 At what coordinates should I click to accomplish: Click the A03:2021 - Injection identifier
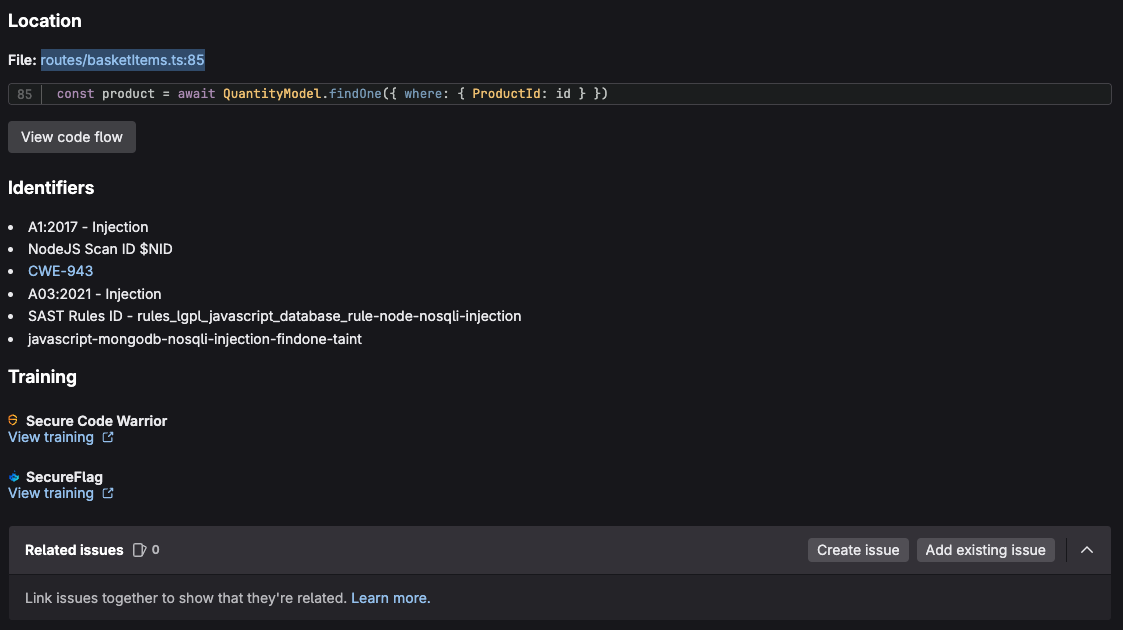click(94, 294)
